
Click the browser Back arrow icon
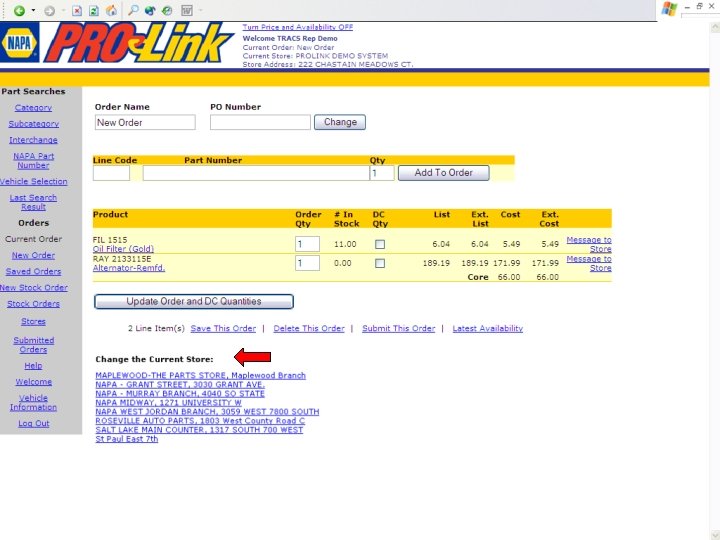(x=19, y=11)
